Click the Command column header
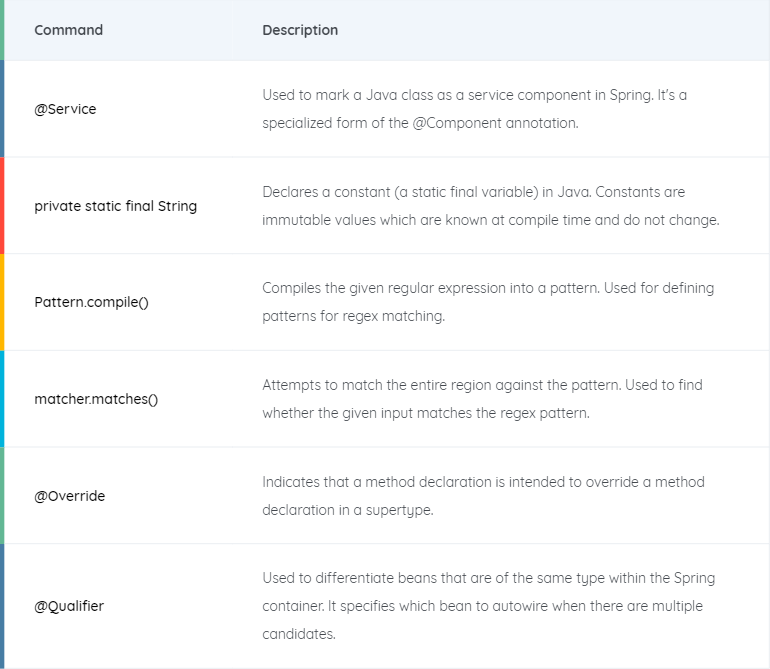The image size is (770, 669). (68, 30)
